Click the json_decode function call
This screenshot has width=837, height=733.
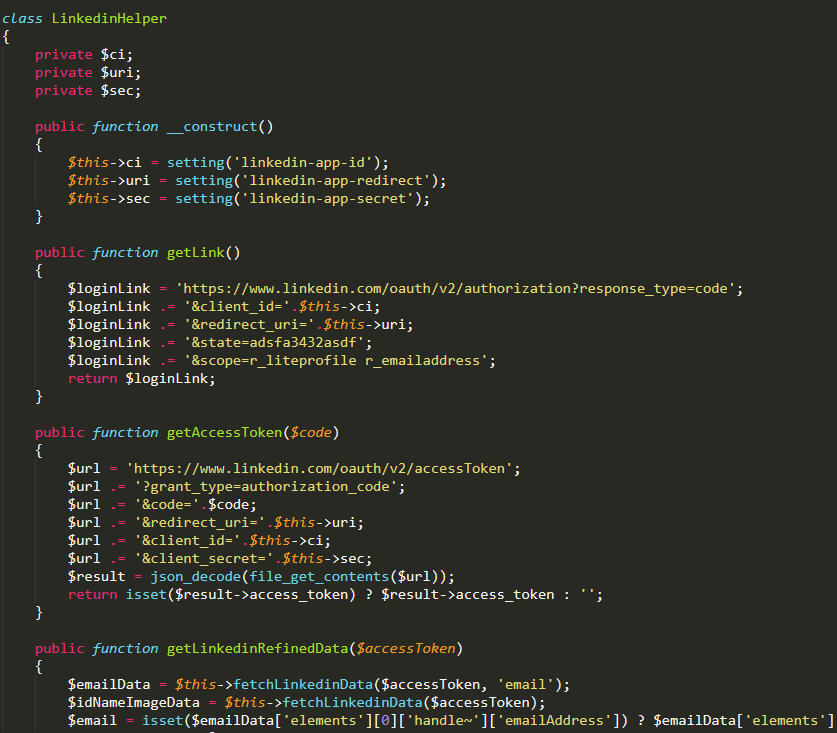[195, 577]
